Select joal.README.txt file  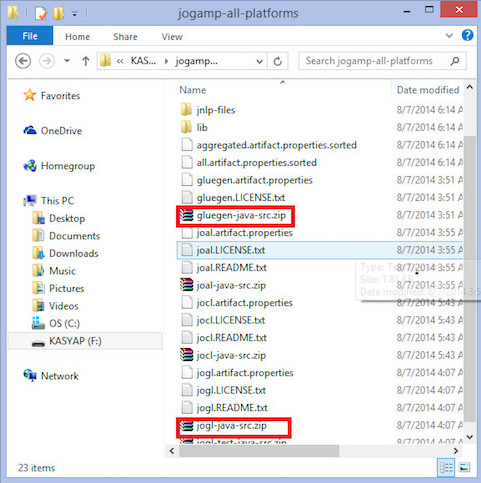231,268
